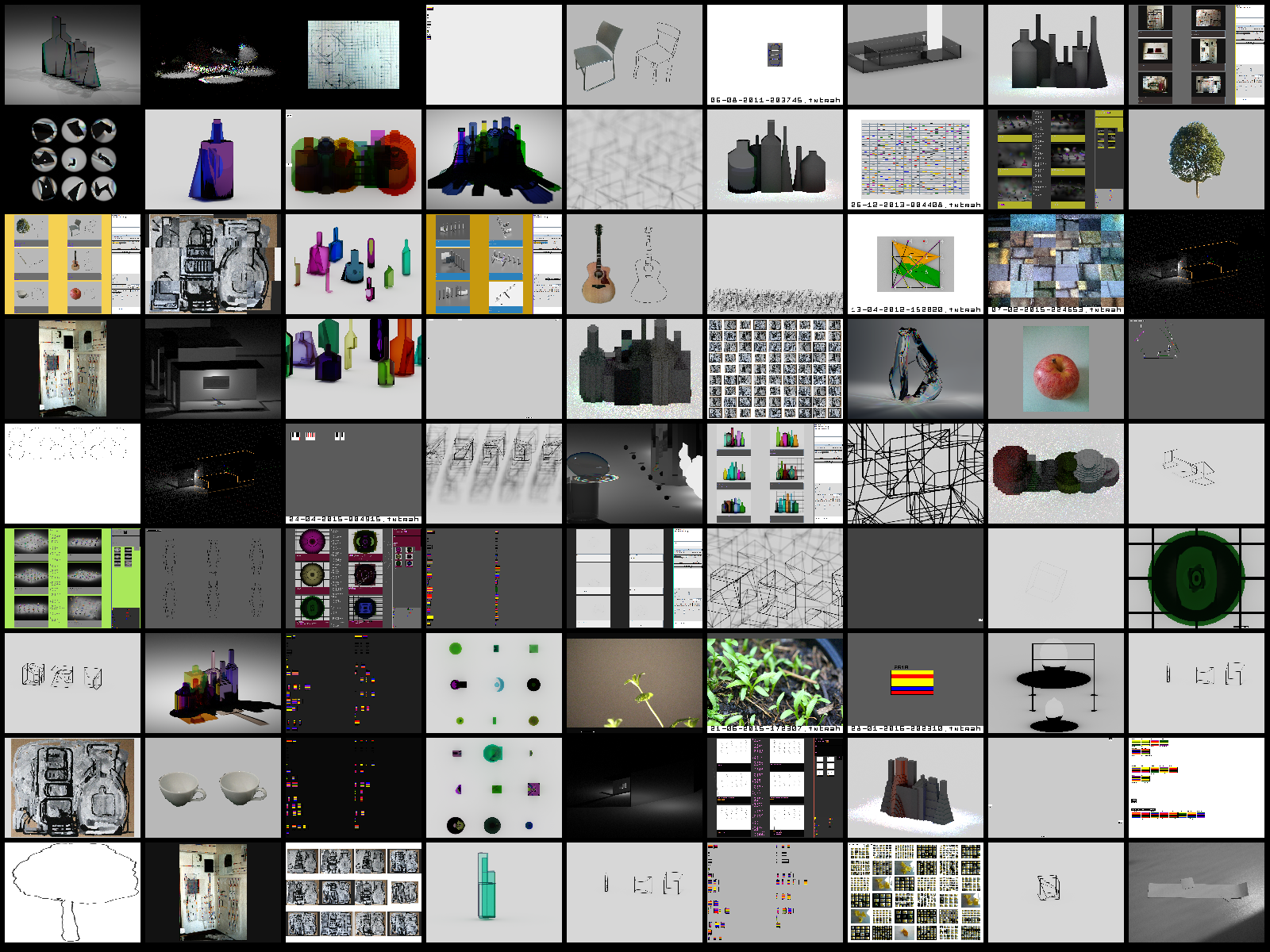Select the single blue-purple bottle thumbnail
1270x952 pixels.
pyautogui.click(x=213, y=159)
